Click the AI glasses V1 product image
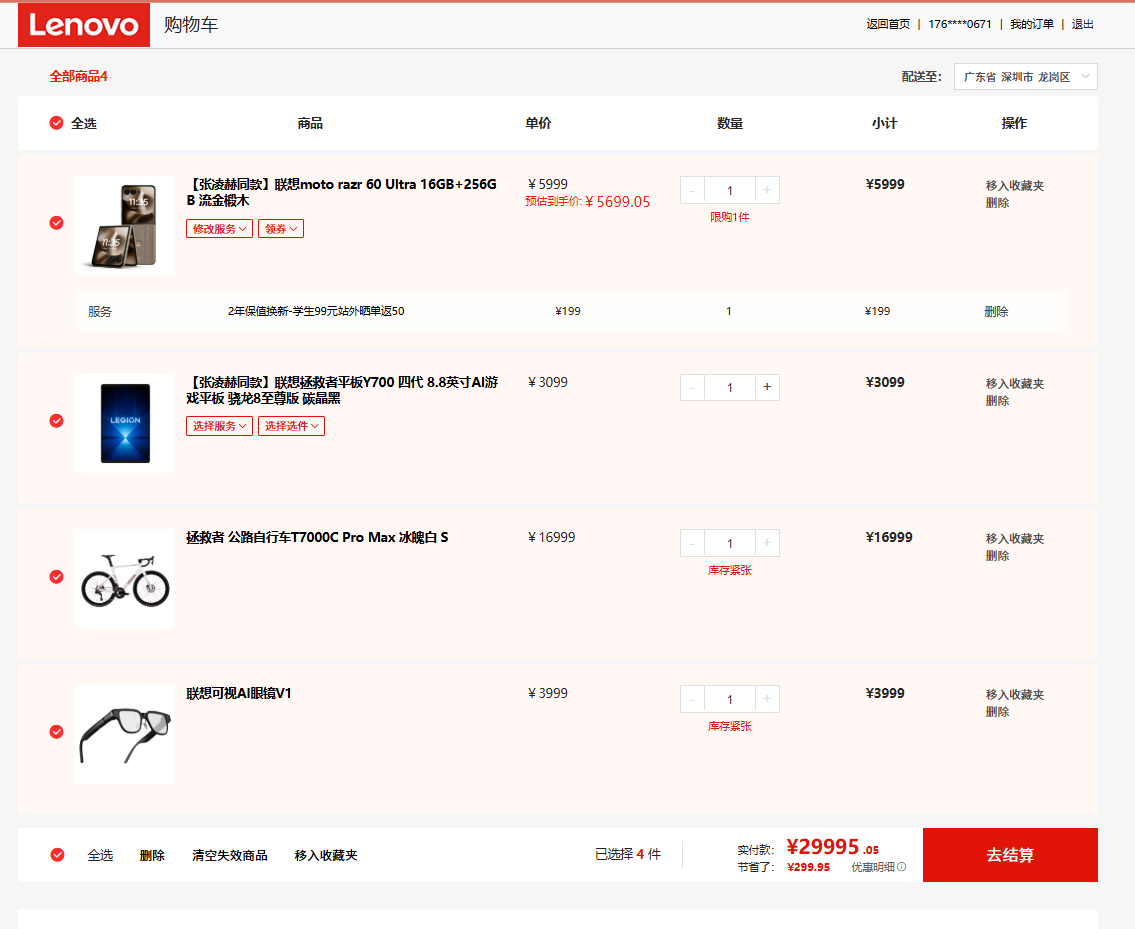This screenshot has width=1135, height=929. click(x=124, y=734)
